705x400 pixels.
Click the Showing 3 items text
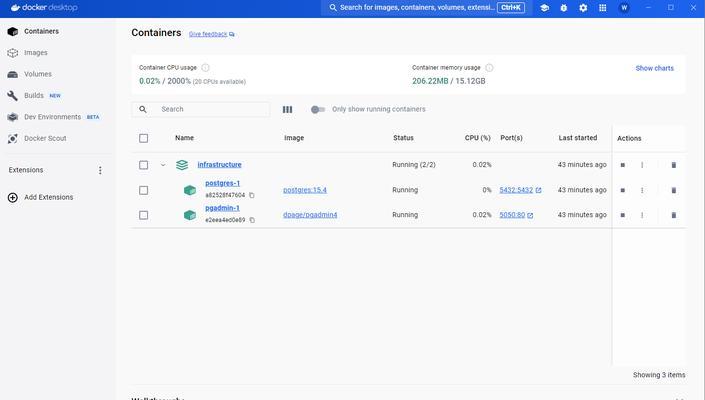[x=659, y=375]
